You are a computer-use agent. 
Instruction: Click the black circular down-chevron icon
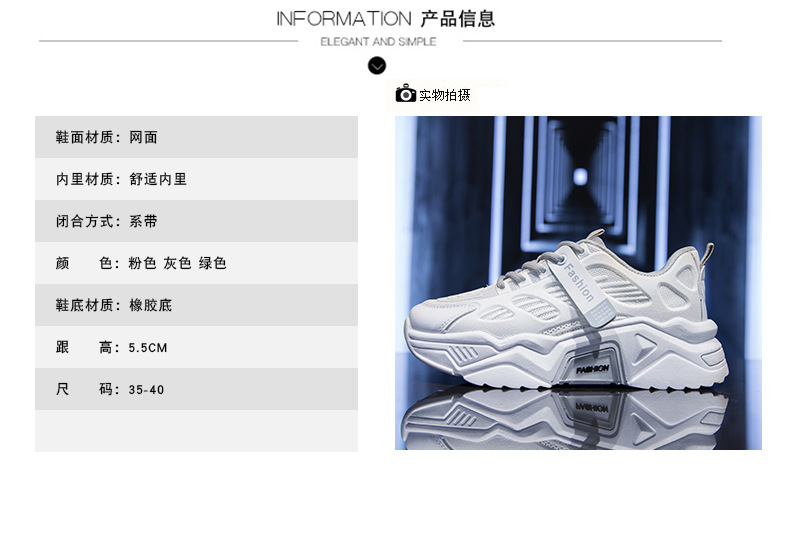(377, 65)
